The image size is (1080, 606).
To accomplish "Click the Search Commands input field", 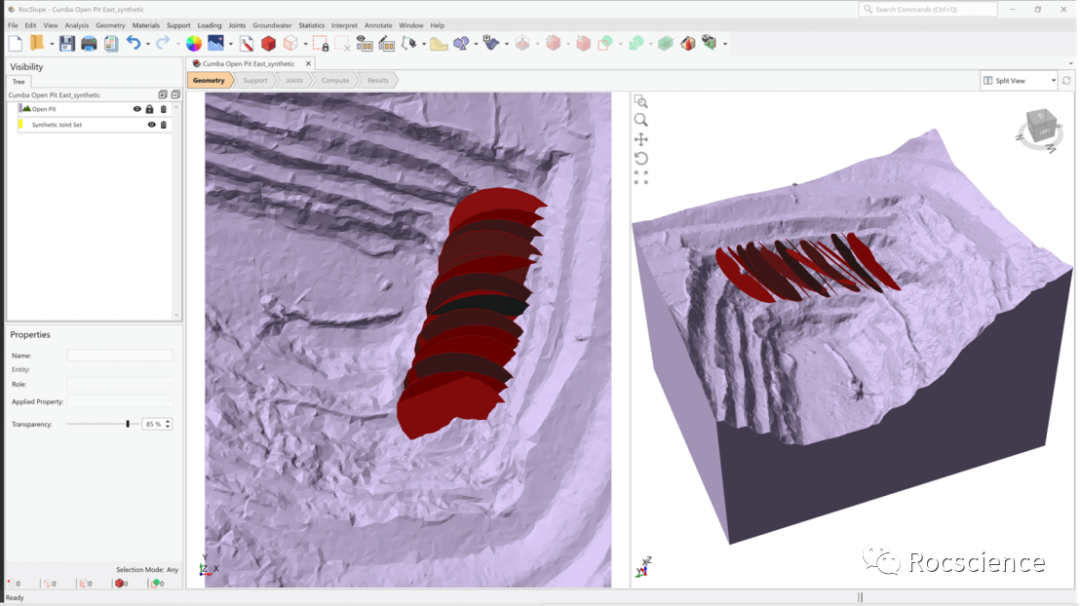I will pyautogui.click(x=928, y=9).
